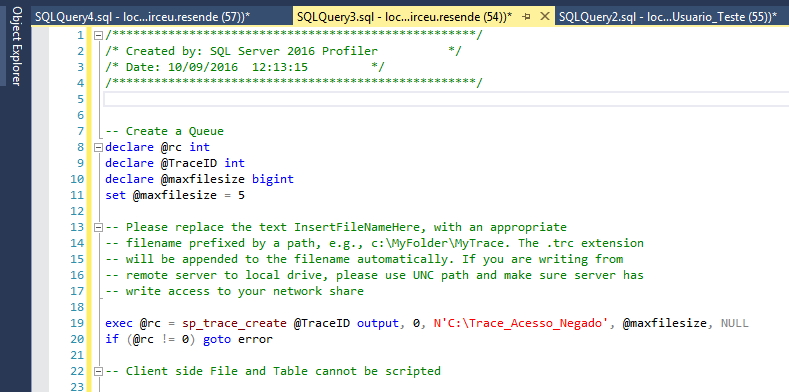Click the '-- Create a Queue' comment
The height and width of the screenshot is (392, 789).
165,131
